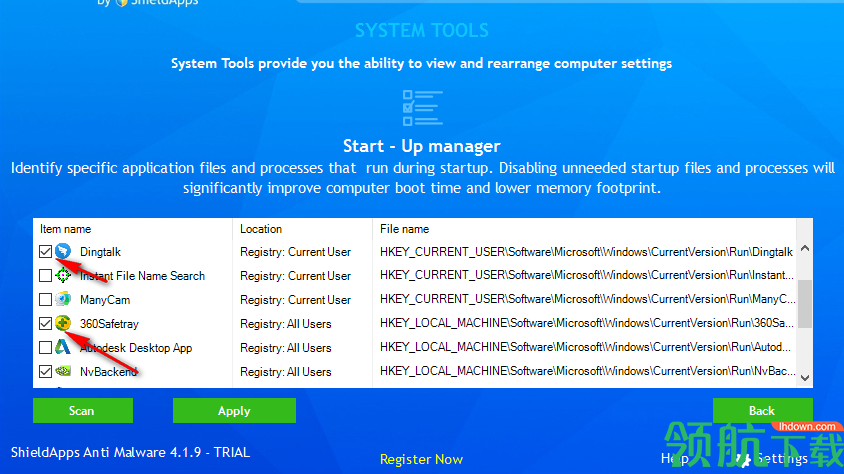Screen dimensions: 844x474
Task: Select Autodesk Desktop App item name
Action: click(136, 348)
